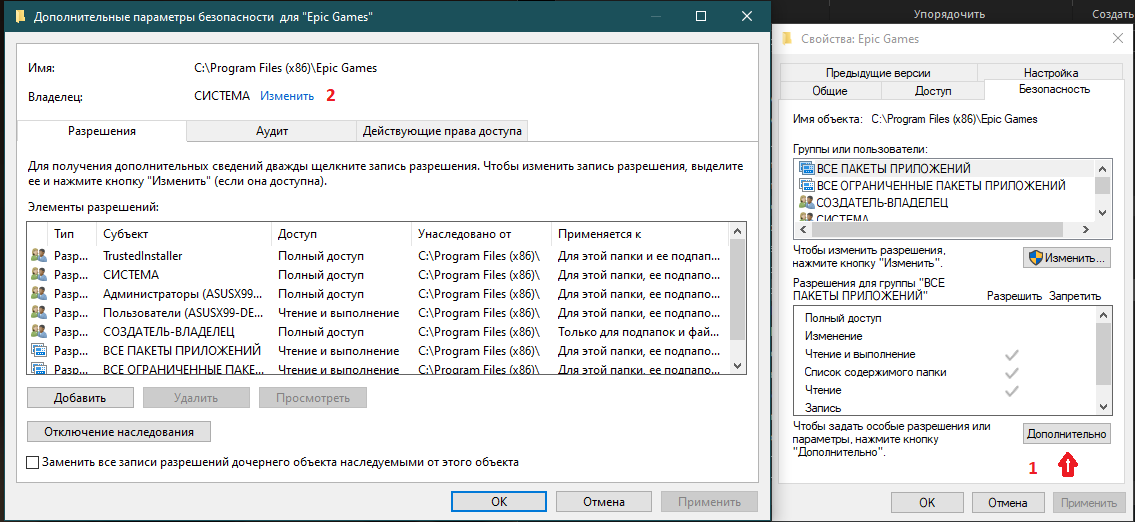
Task: Open the Доступ tab in Properties
Action: [x=932, y=90]
